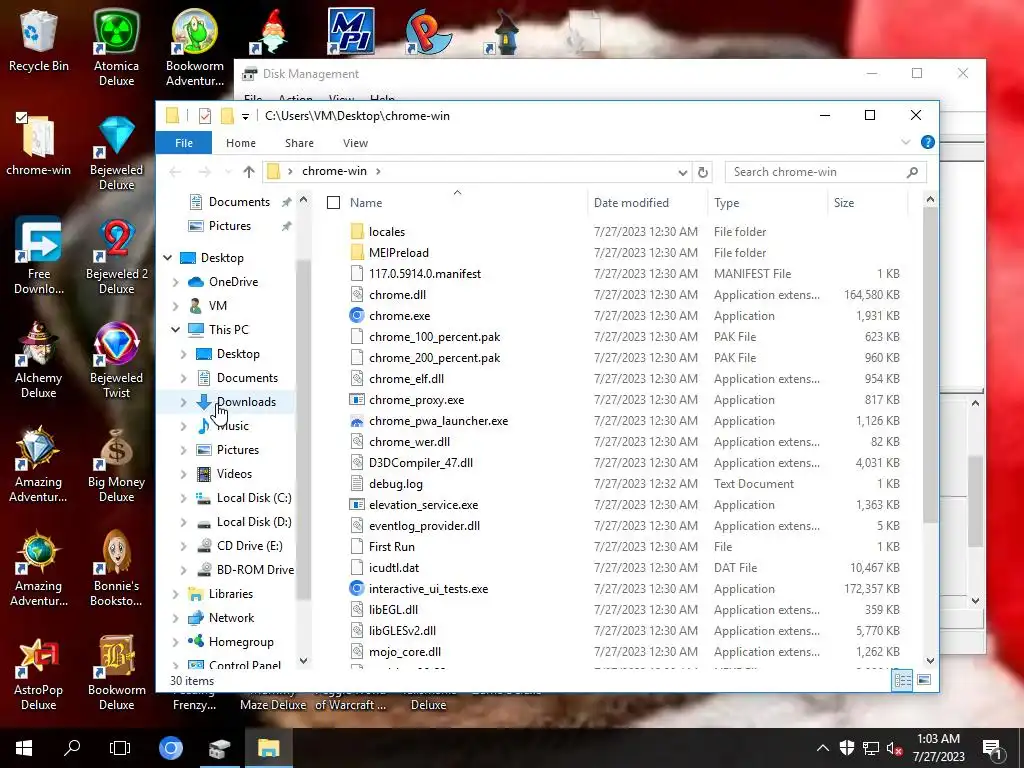Click the file list vertical scrollbar
This screenshot has width=1024, height=768.
click(930, 366)
